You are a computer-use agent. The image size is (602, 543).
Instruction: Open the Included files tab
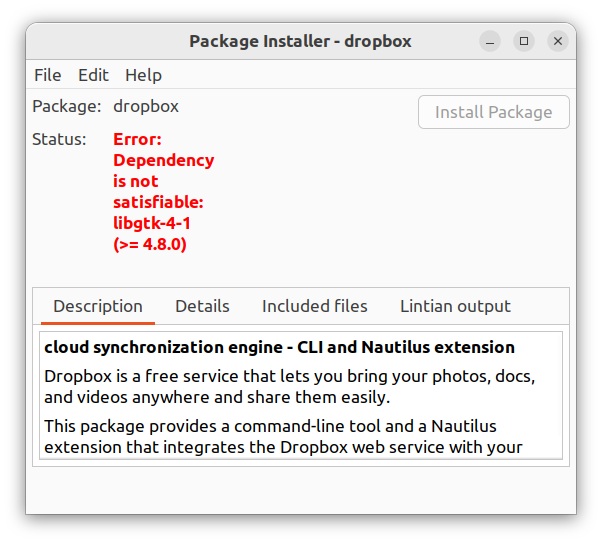pos(315,306)
